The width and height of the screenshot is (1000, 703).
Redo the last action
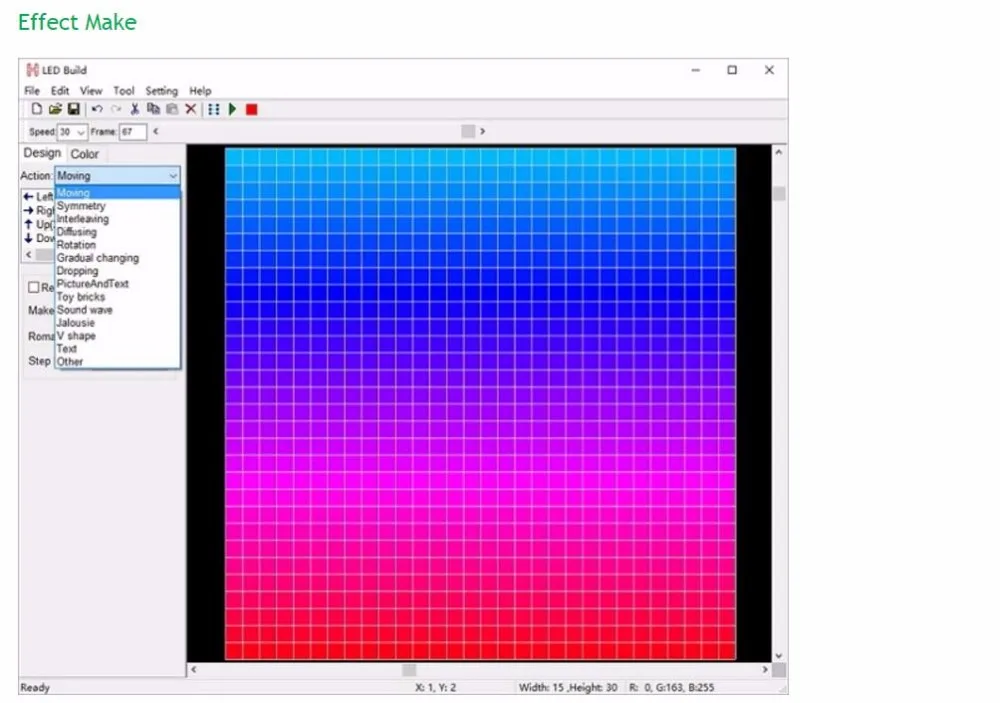coord(115,109)
